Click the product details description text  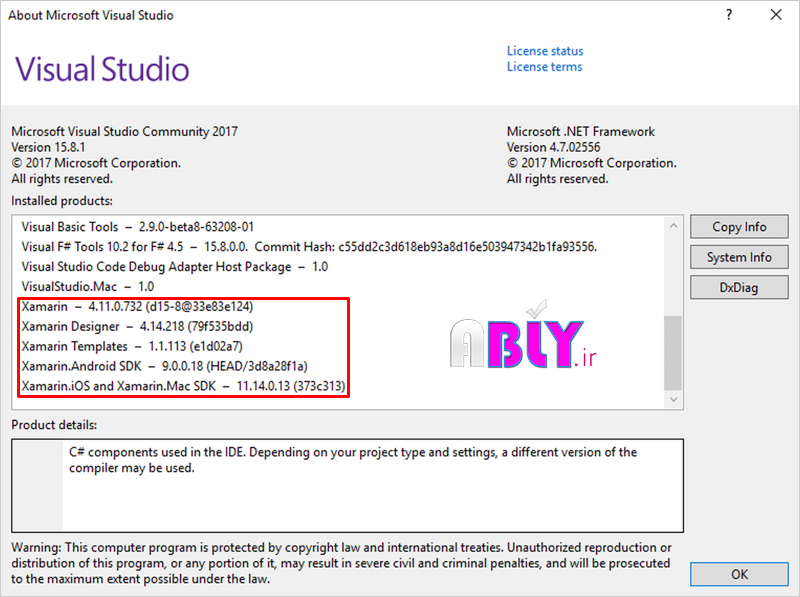(x=353, y=460)
